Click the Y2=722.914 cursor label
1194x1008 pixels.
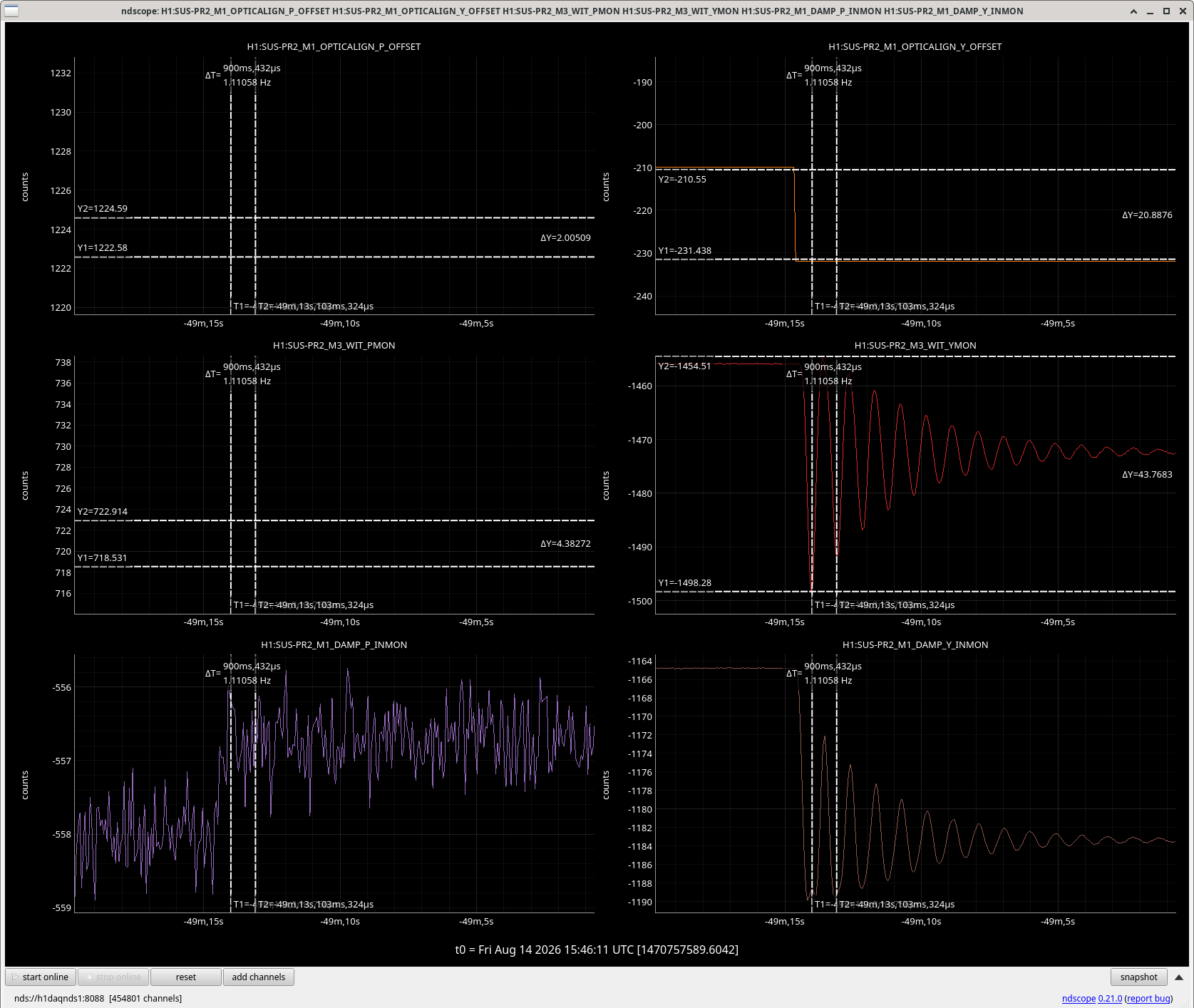(x=102, y=512)
